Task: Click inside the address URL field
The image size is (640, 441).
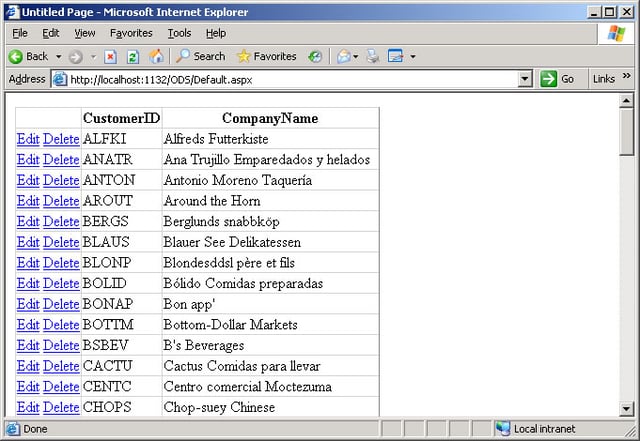Action: 286,79
